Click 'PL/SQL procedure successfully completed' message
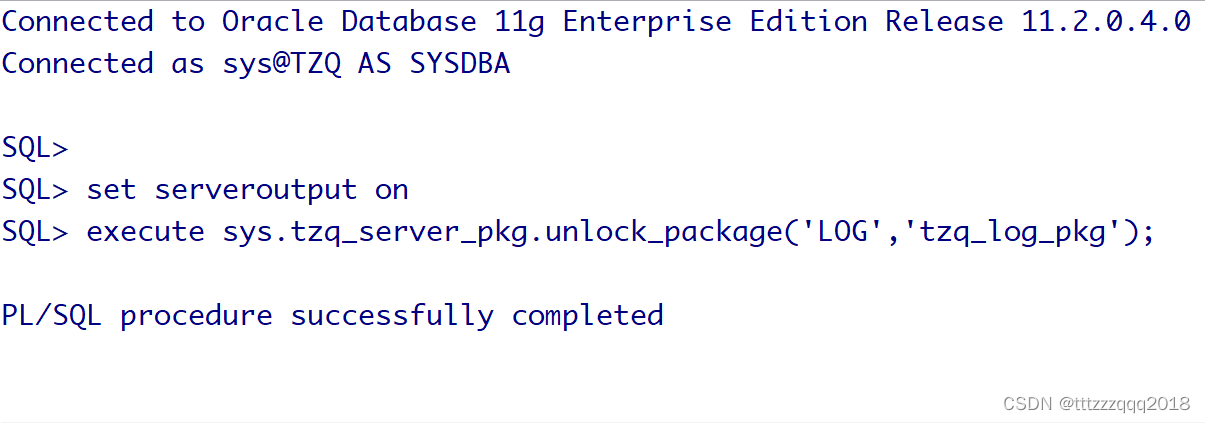This screenshot has height=423, width=1205. point(333,316)
